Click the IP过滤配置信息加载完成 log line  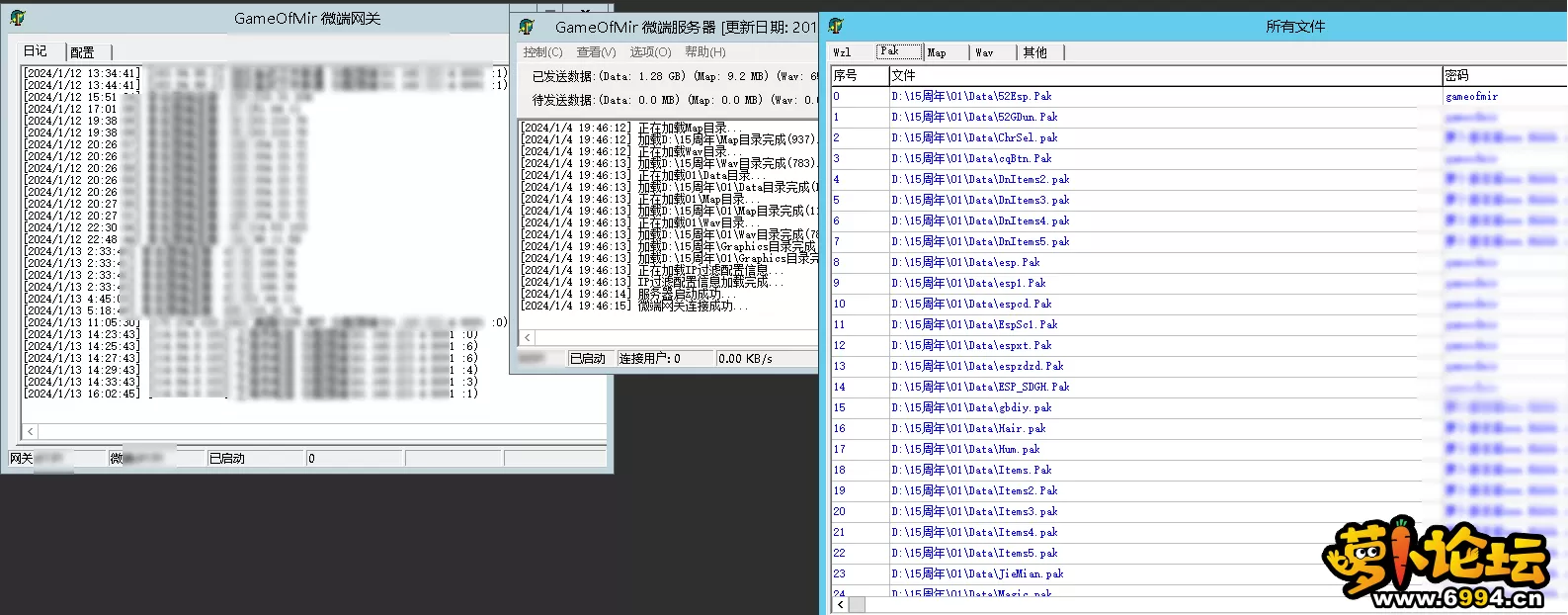pyautogui.click(x=652, y=282)
